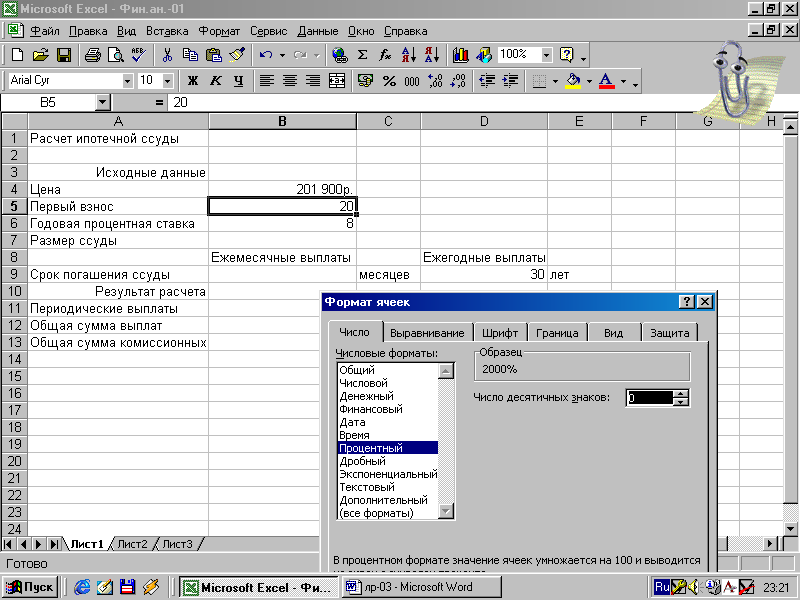Apply yellow fill color bucket

(x=573, y=81)
